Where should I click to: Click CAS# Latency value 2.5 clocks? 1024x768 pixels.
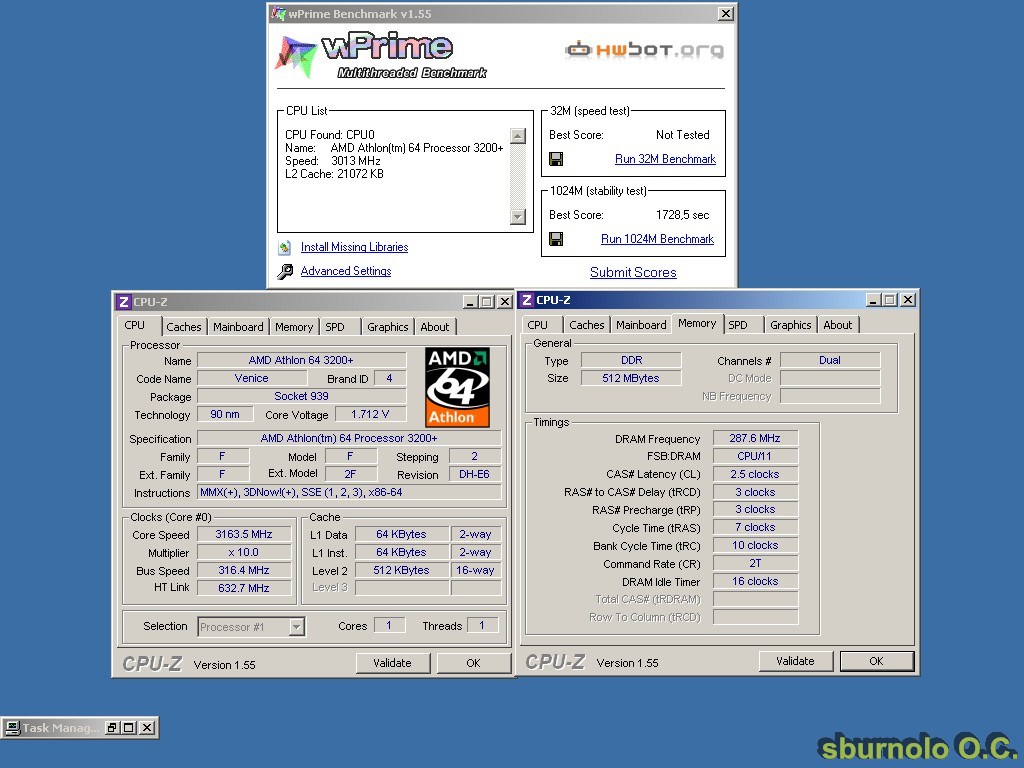click(755, 474)
